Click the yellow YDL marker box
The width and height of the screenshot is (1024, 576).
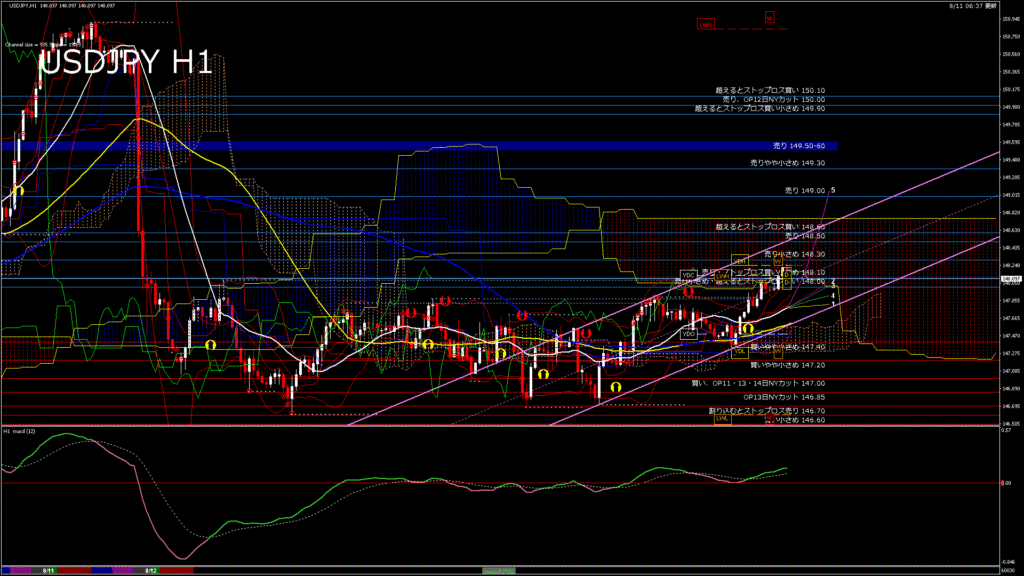coord(741,352)
